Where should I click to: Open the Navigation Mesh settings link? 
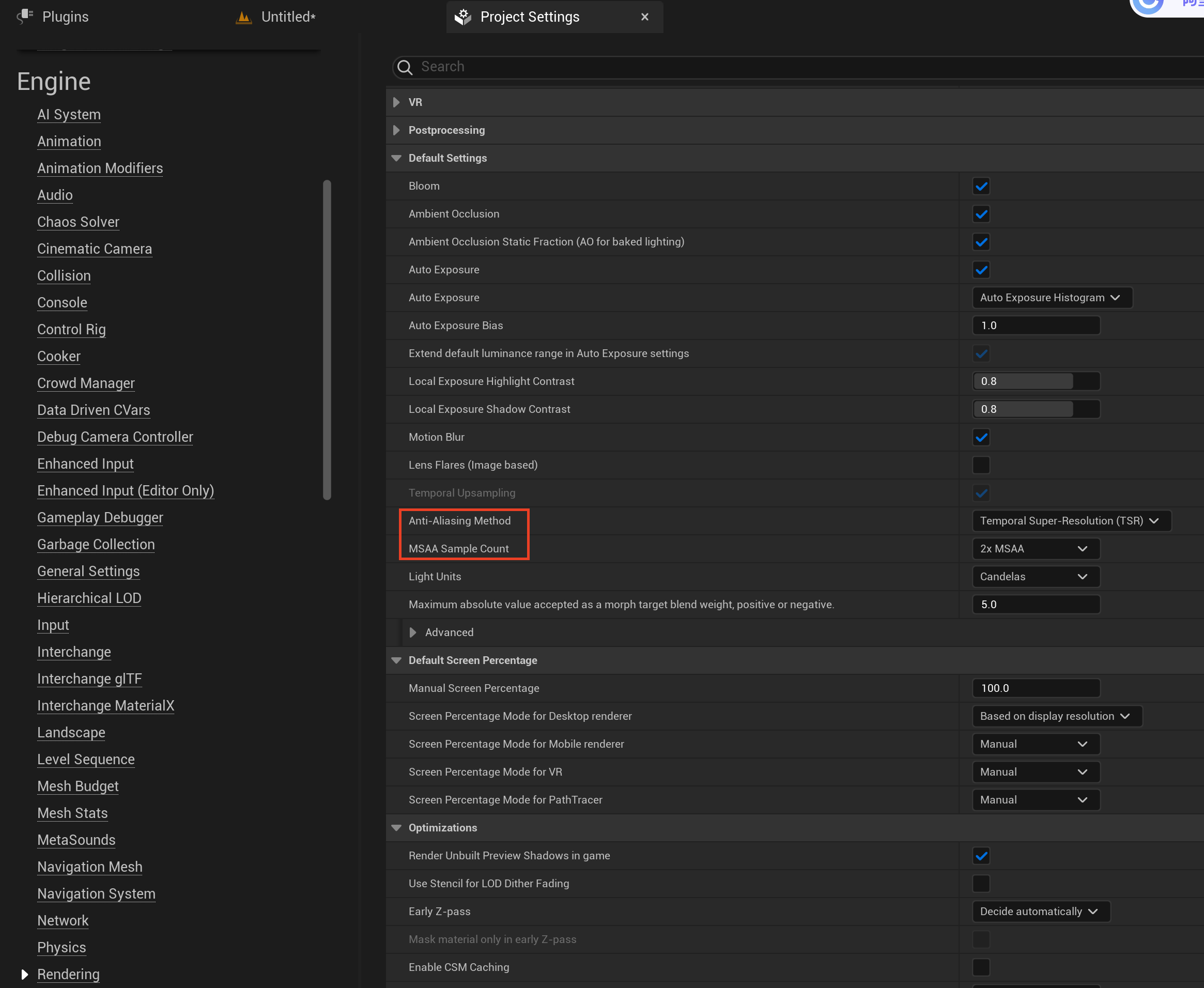coord(90,867)
